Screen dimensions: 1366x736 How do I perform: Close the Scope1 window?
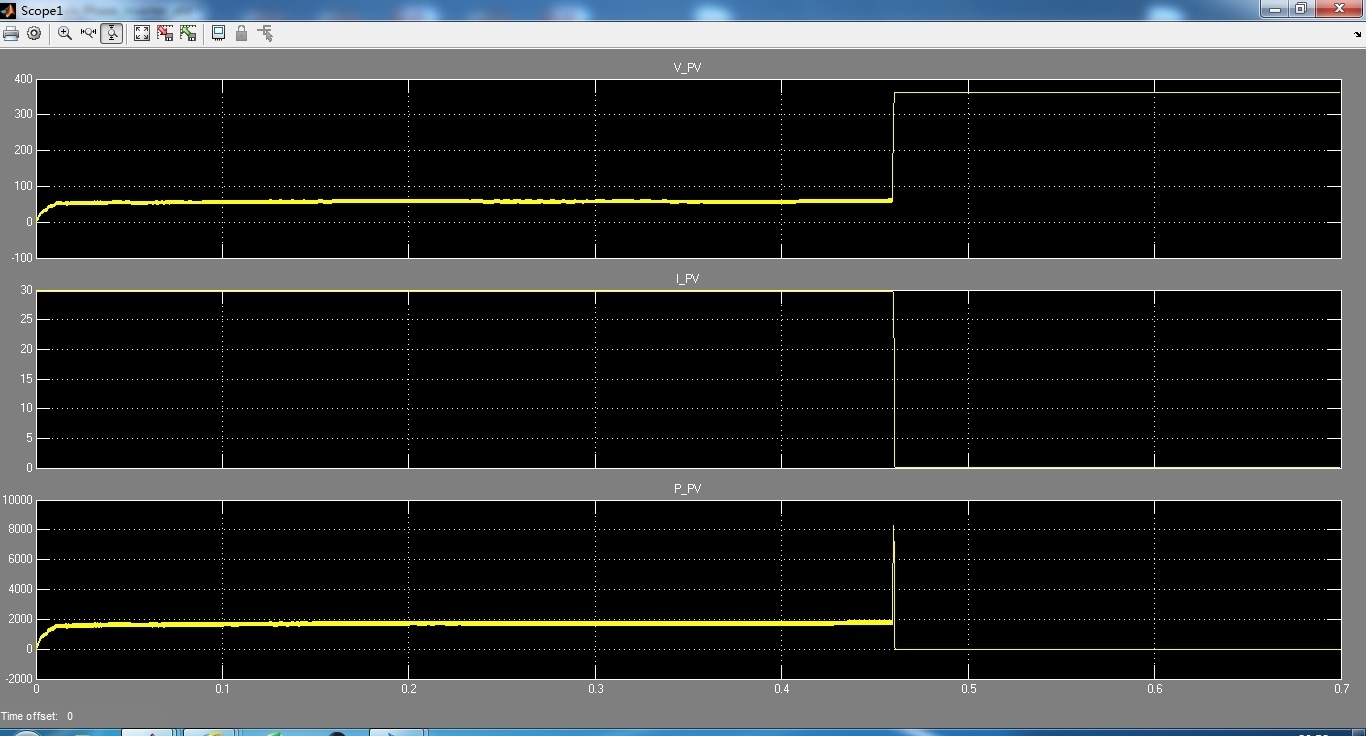point(1338,8)
